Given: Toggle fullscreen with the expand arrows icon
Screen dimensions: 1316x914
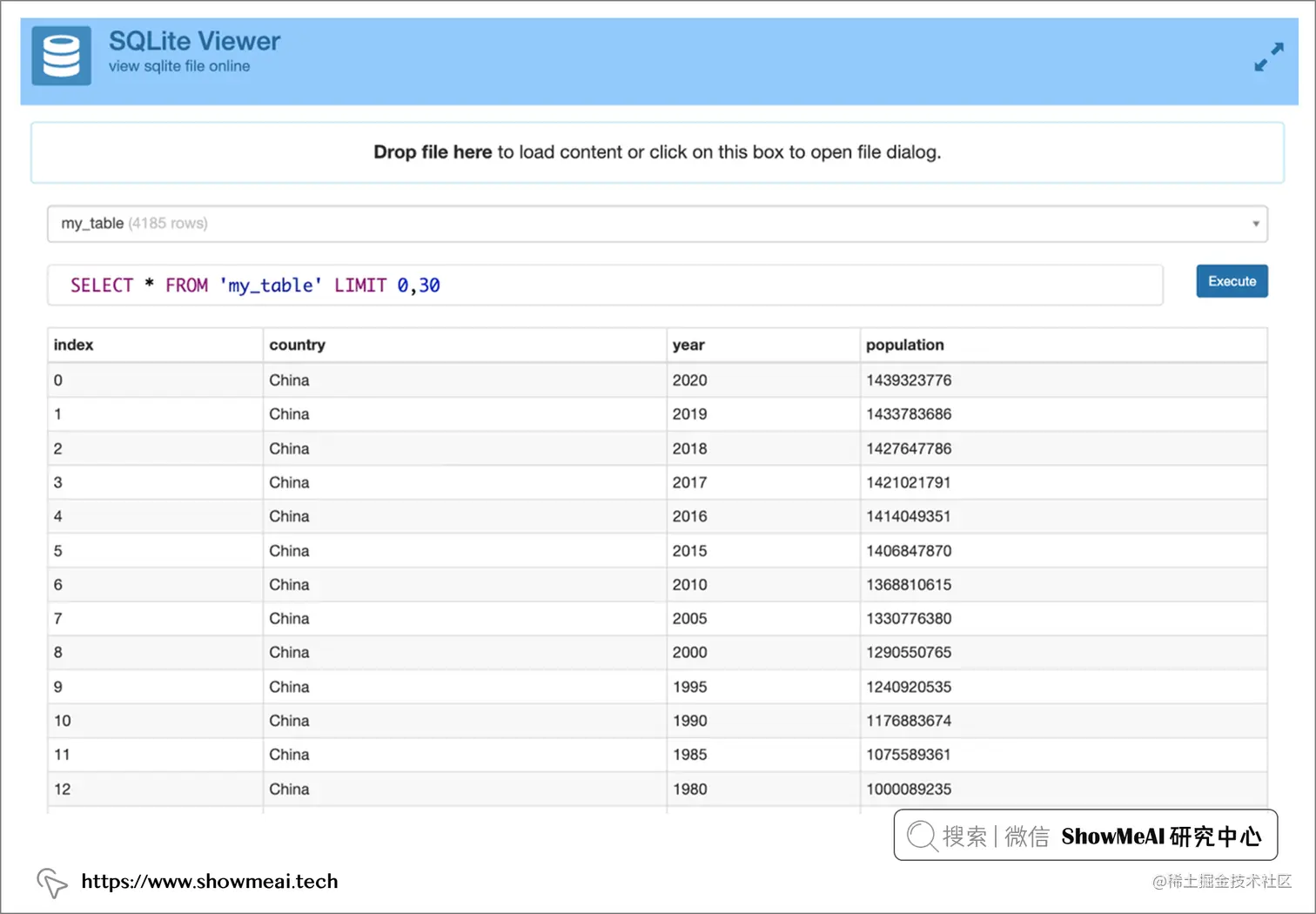Looking at the screenshot, I should point(1268,57).
